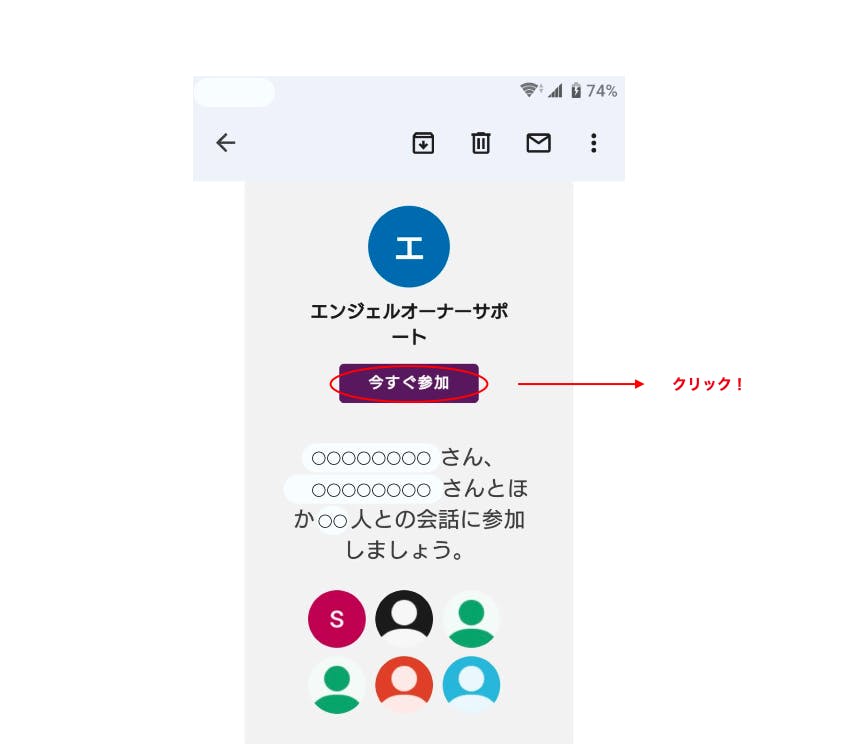The width and height of the screenshot is (862, 744).
Task: Select the blue エ workspace avatar
Action: pos(408,246)
